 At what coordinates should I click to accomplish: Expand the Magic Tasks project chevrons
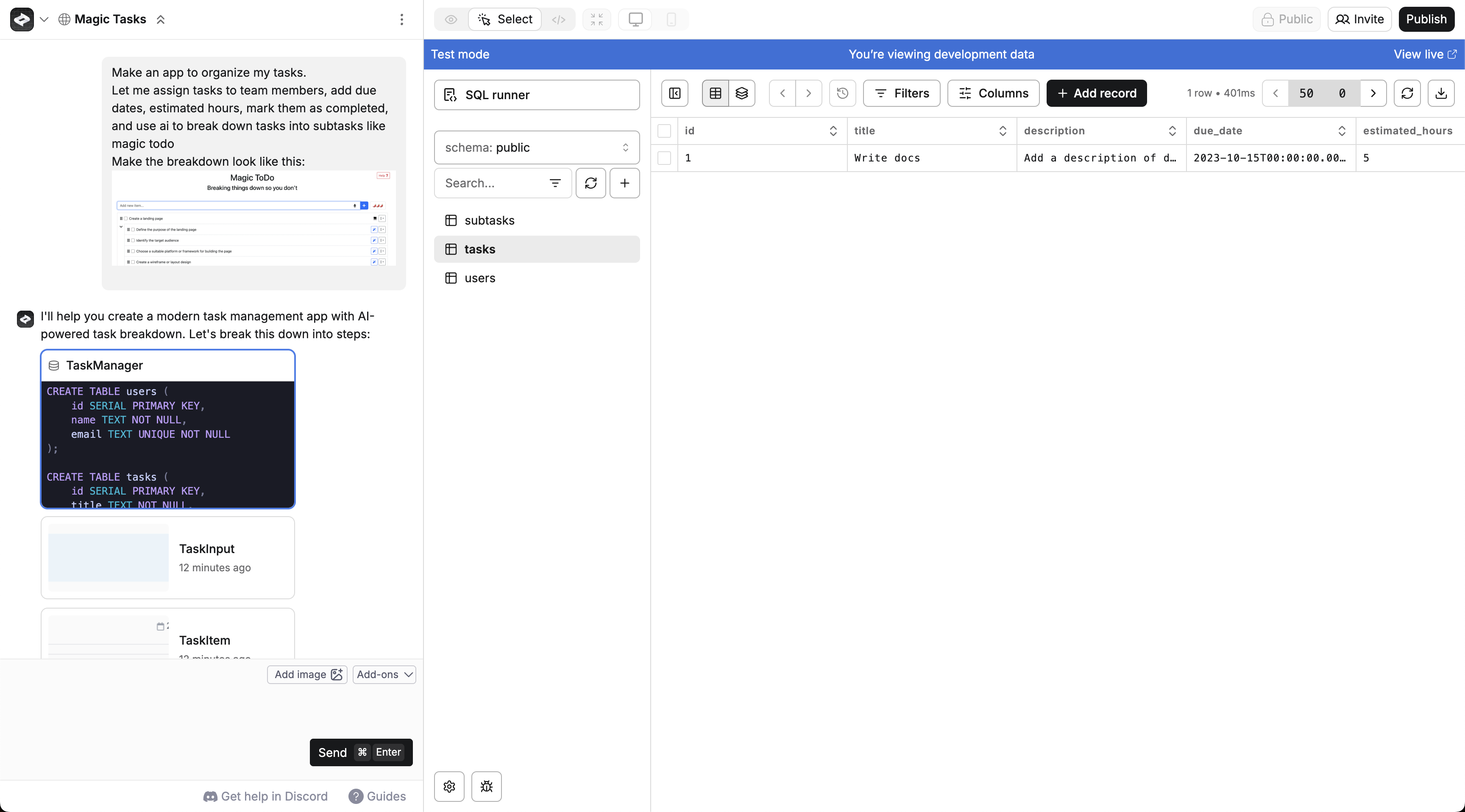[161, 19]
